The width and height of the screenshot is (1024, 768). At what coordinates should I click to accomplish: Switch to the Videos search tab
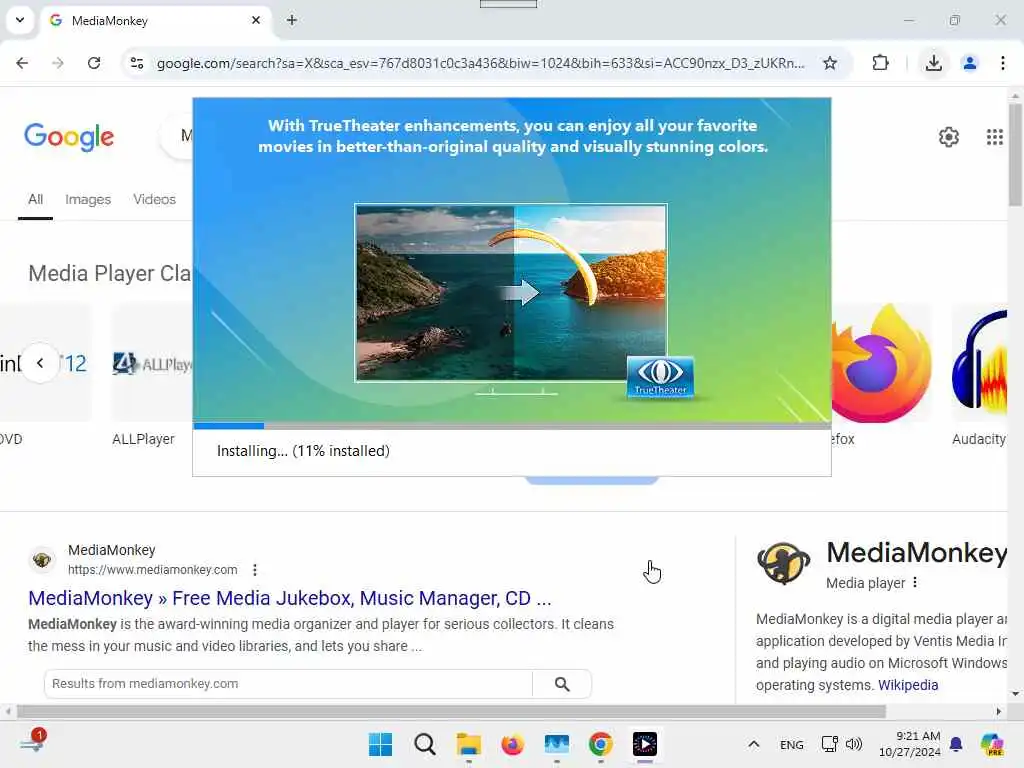(155, 199)
